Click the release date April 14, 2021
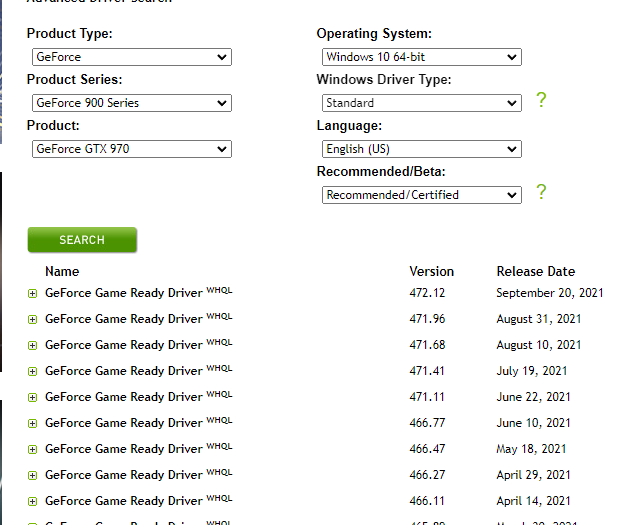Image resolution: width=628 pixels, height=525 pixels. tap(533, 501)
